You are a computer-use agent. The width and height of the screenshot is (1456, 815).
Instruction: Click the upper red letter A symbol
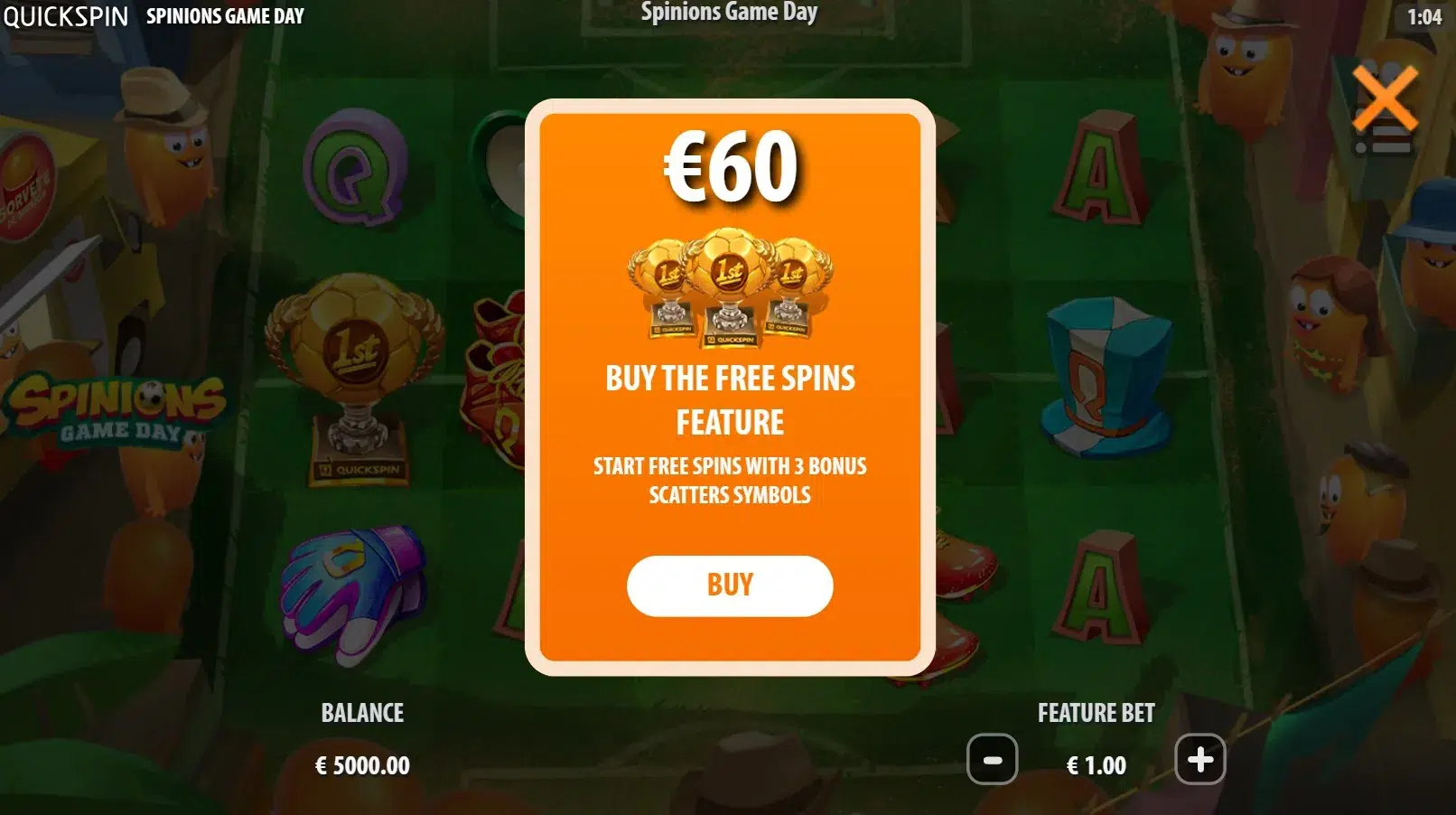click(x=1098, y=168)
